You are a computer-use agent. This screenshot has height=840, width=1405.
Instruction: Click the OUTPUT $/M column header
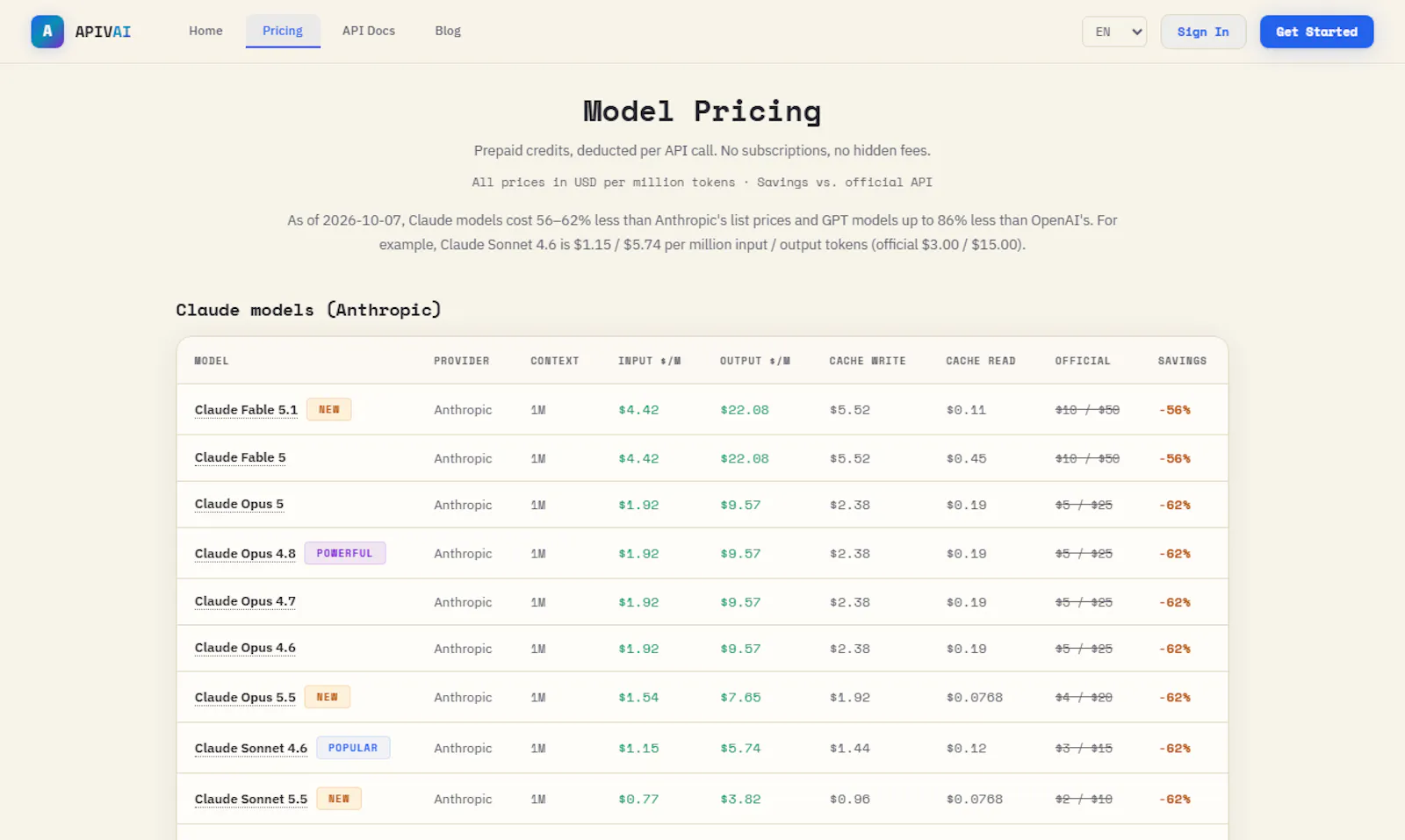[755, 361]
